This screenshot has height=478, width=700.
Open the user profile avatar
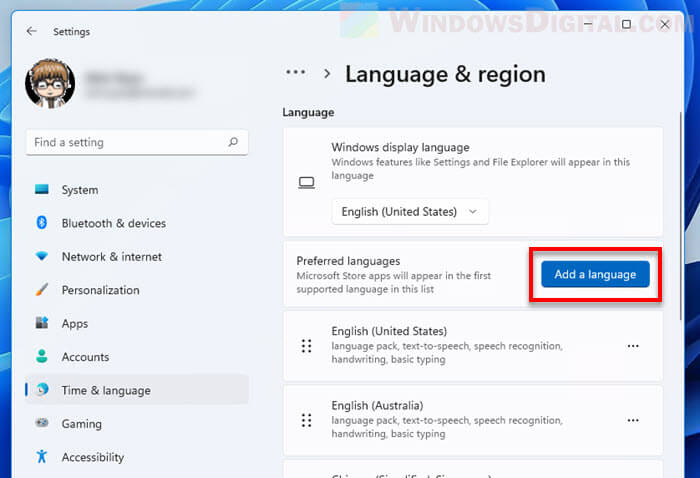[50, 83]
